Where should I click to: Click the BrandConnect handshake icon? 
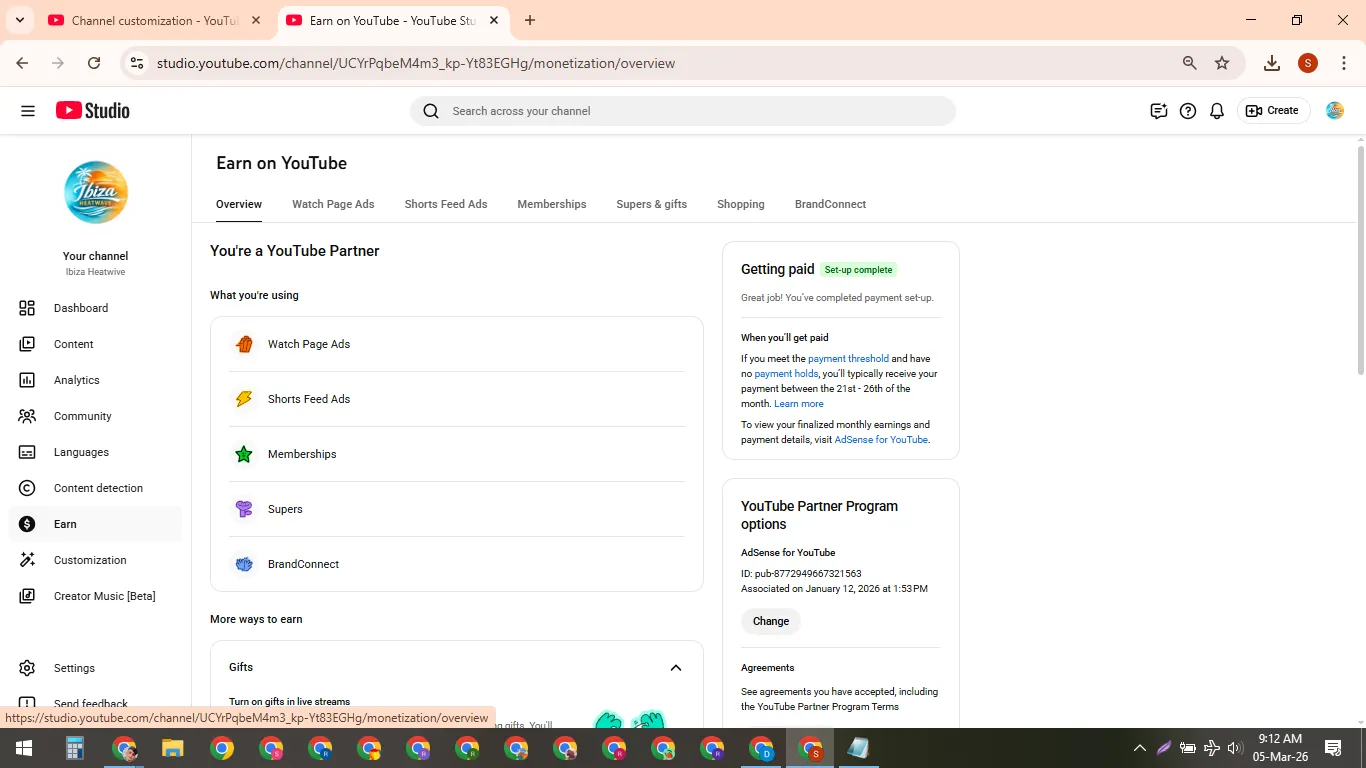(244, 564)
